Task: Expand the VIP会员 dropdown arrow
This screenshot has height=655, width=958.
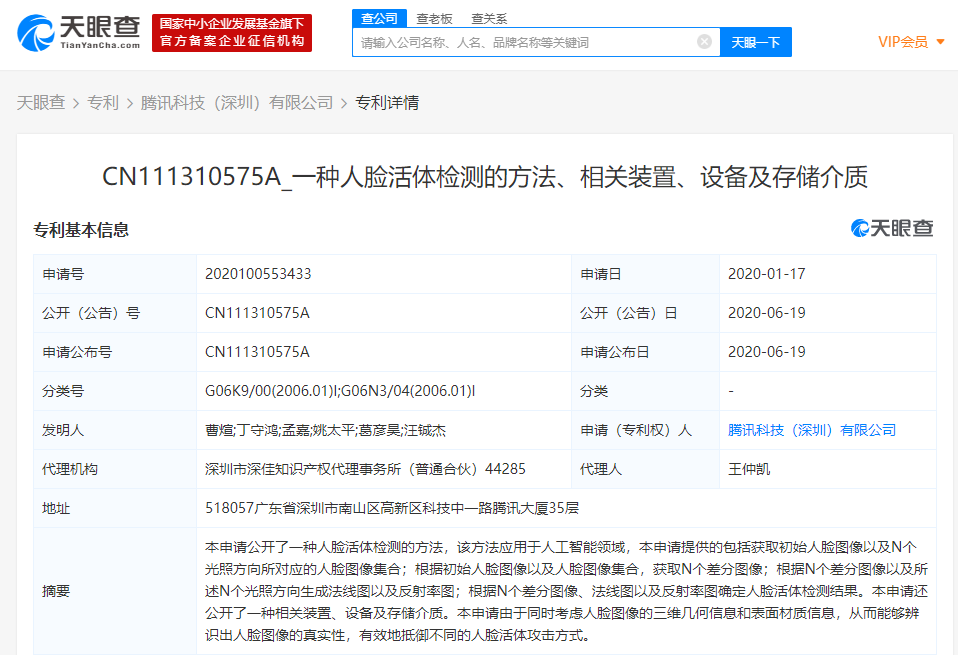Action: 940,42
